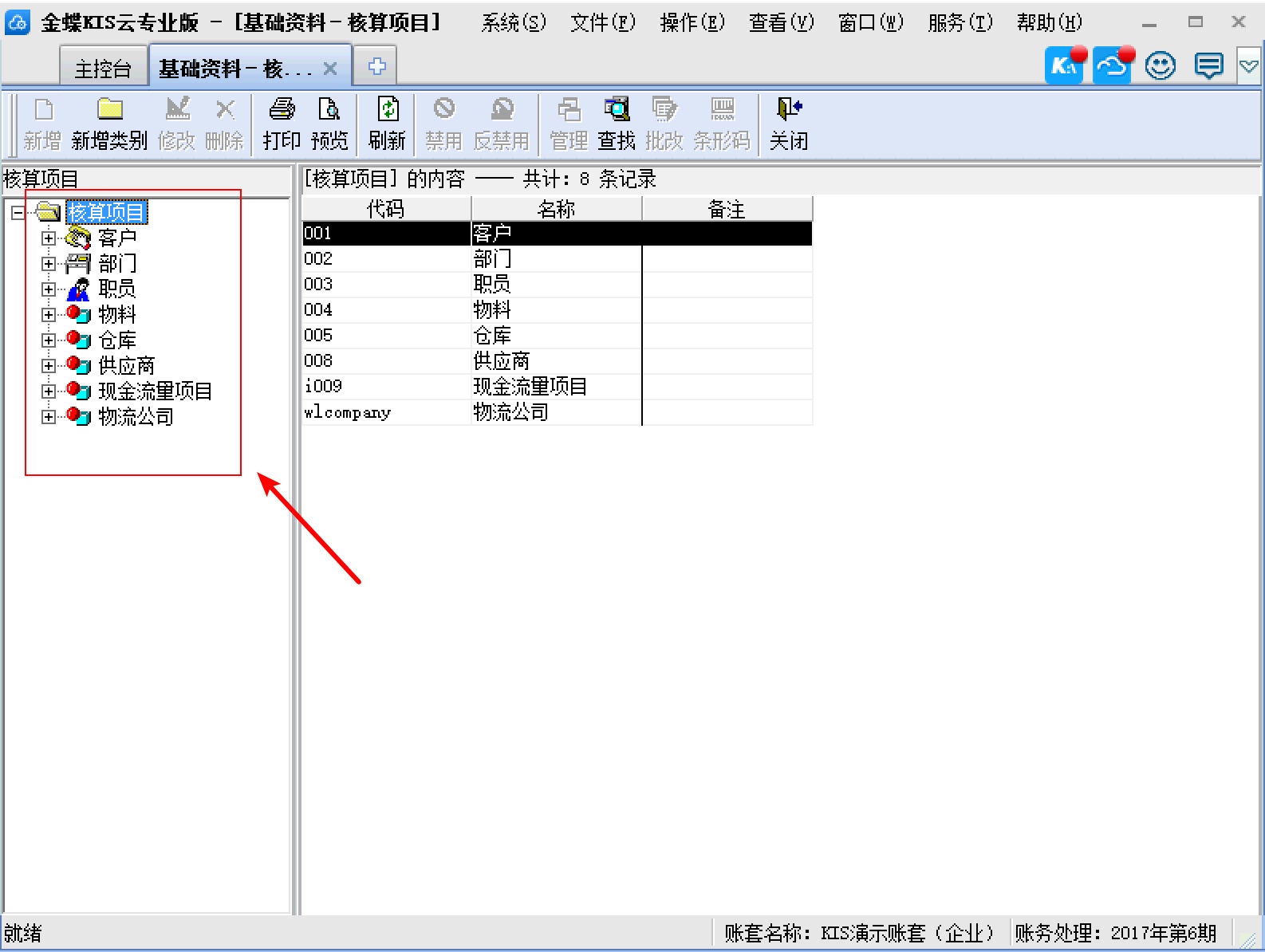This screenshot has width=1265, height=952.
Task: Click the 备注 column header
Action: click(727, 209)
